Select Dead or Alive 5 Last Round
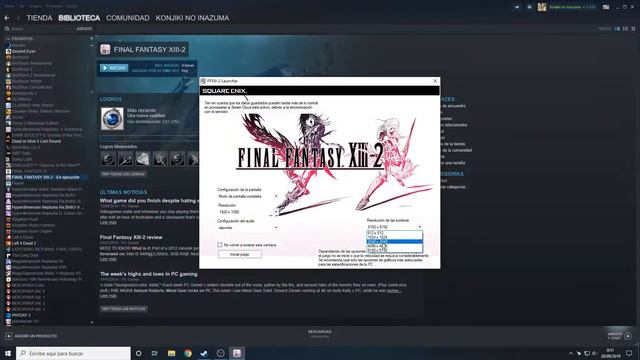Image resolution: width=640 pixels, height=360 pixels. (36, 141)
